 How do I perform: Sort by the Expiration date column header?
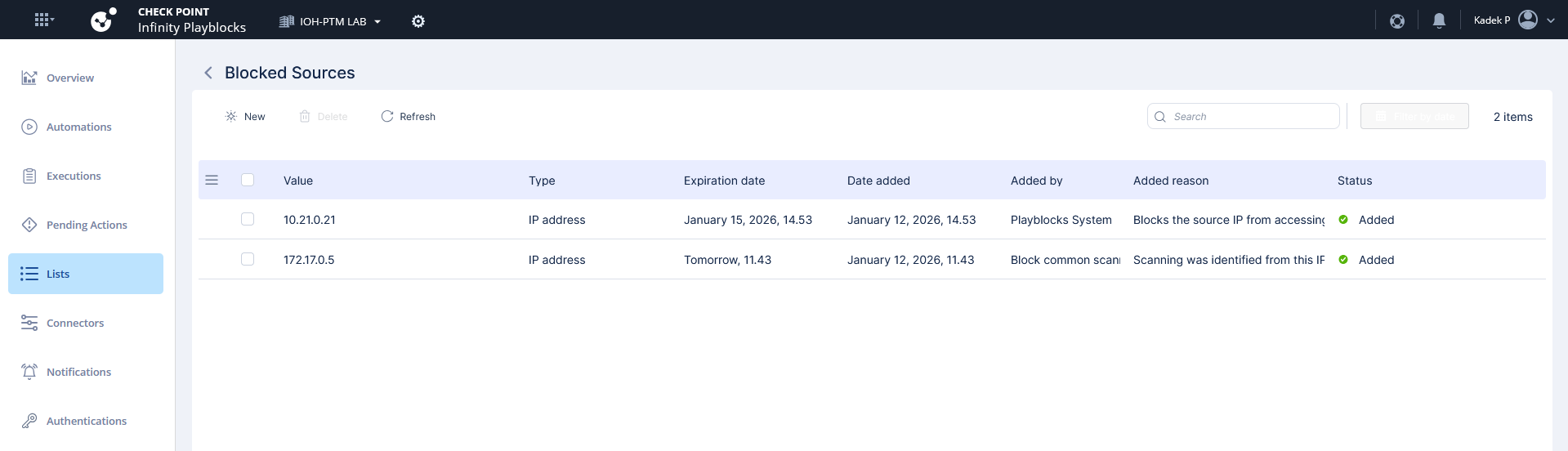724,181
